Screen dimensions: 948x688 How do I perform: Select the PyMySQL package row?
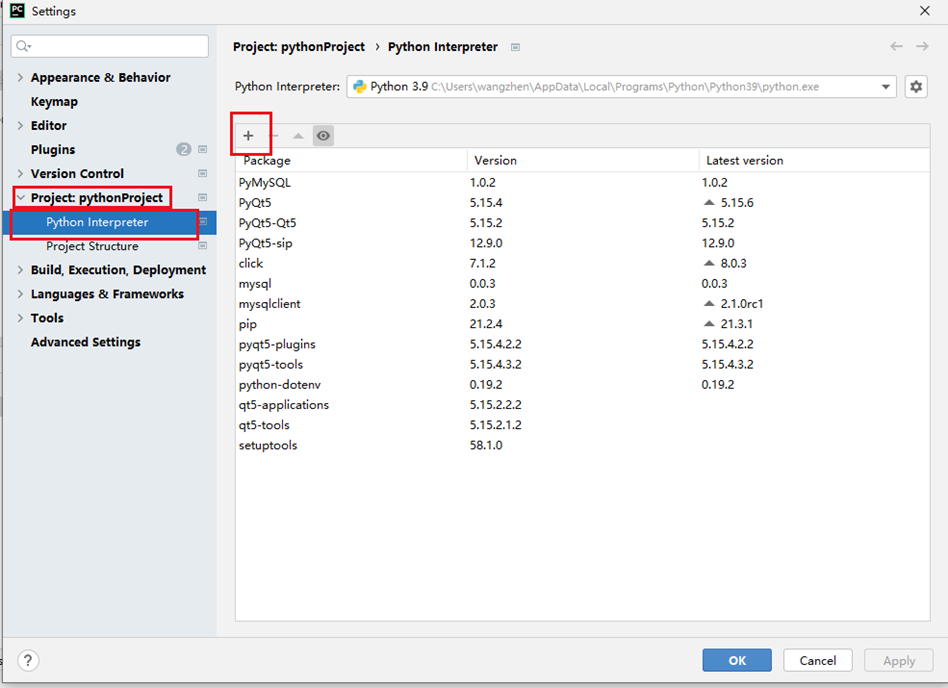(582, 182)
